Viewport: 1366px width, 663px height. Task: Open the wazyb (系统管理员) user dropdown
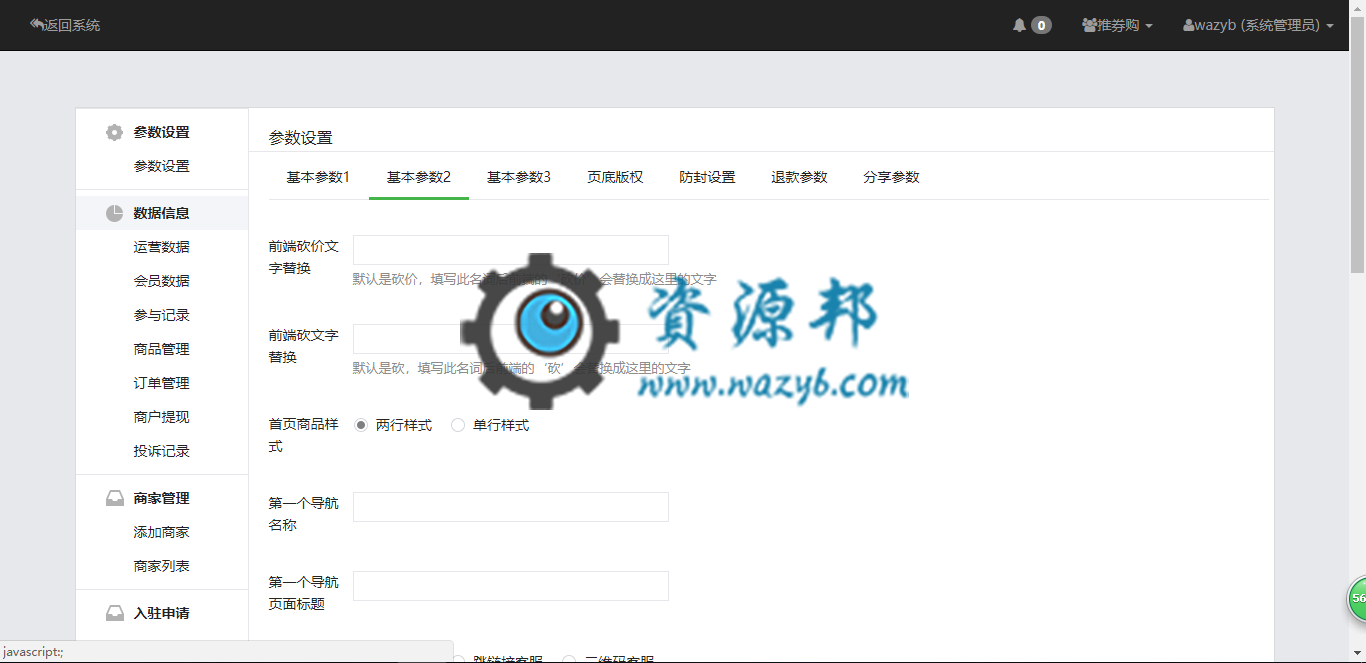point(1258,25)
